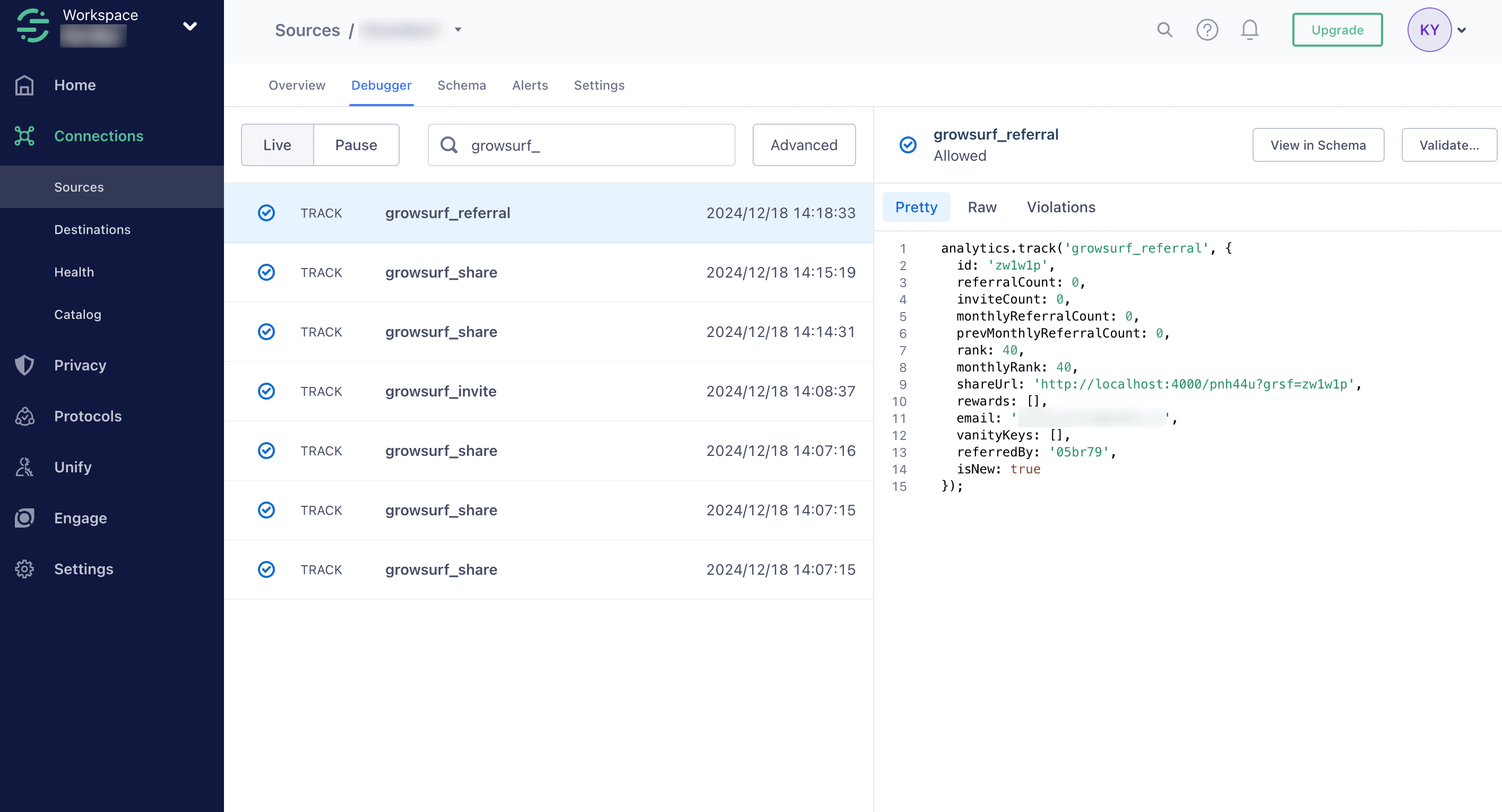Select the Privacy shield icon
The image size is (1502, 812).
click(x=24, y=365)
